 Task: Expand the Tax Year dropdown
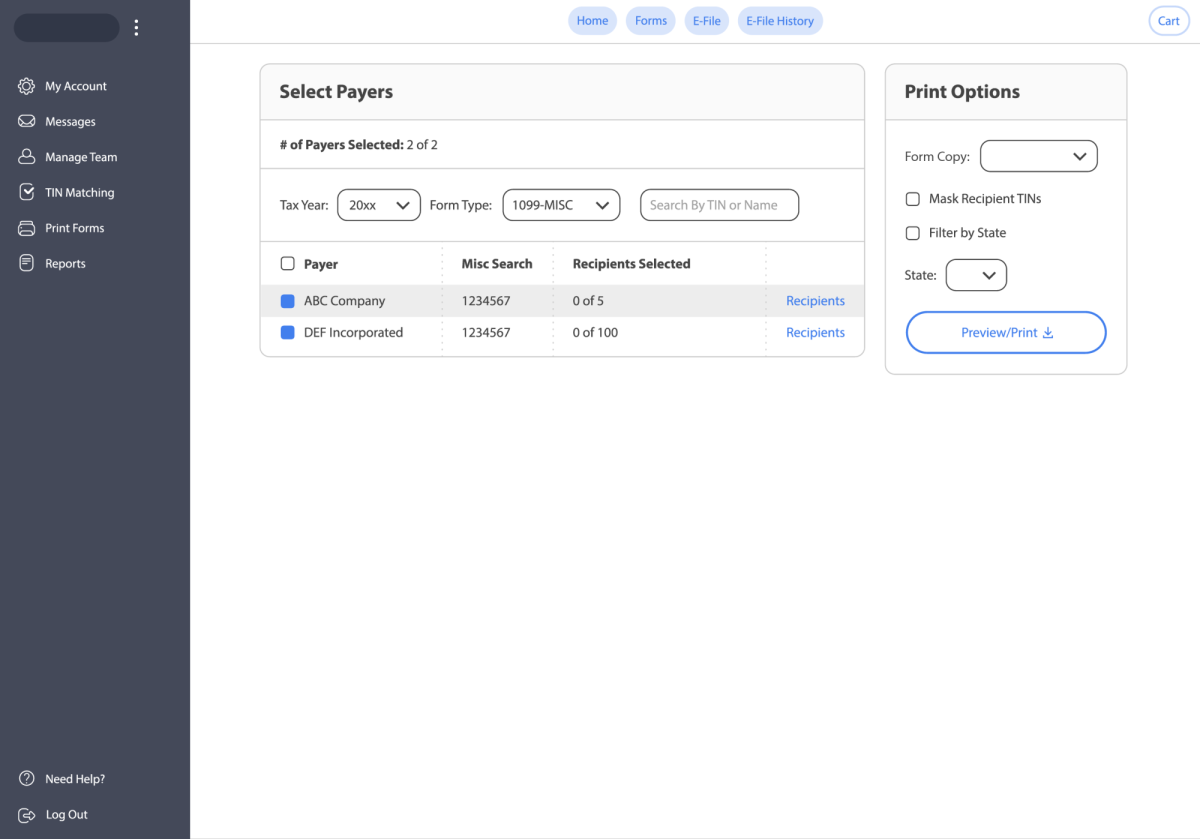pyautogui.click(x=379, y=205)
